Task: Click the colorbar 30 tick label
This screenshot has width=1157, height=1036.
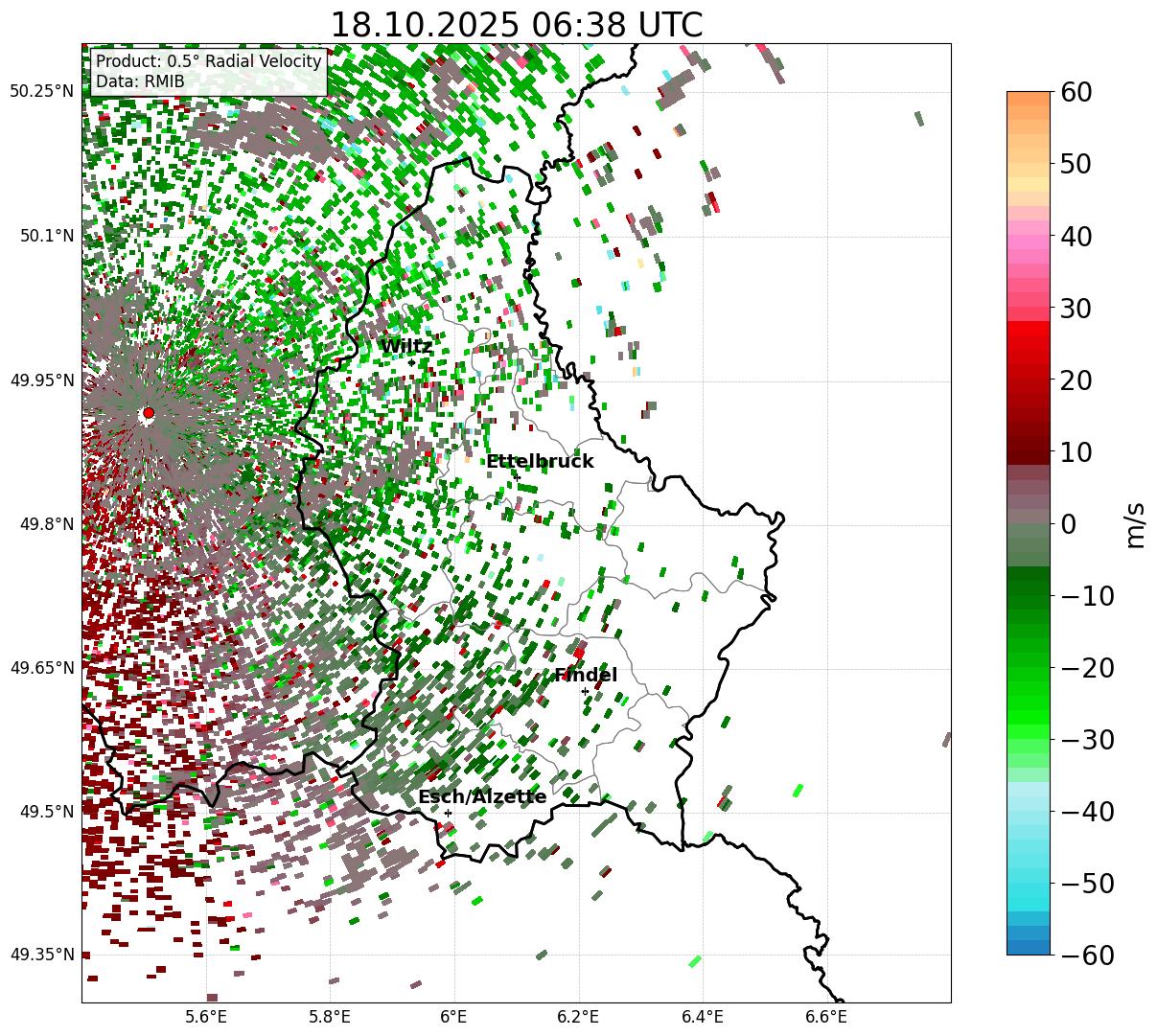Action: pyautogui.click(x=1076, y=308)
